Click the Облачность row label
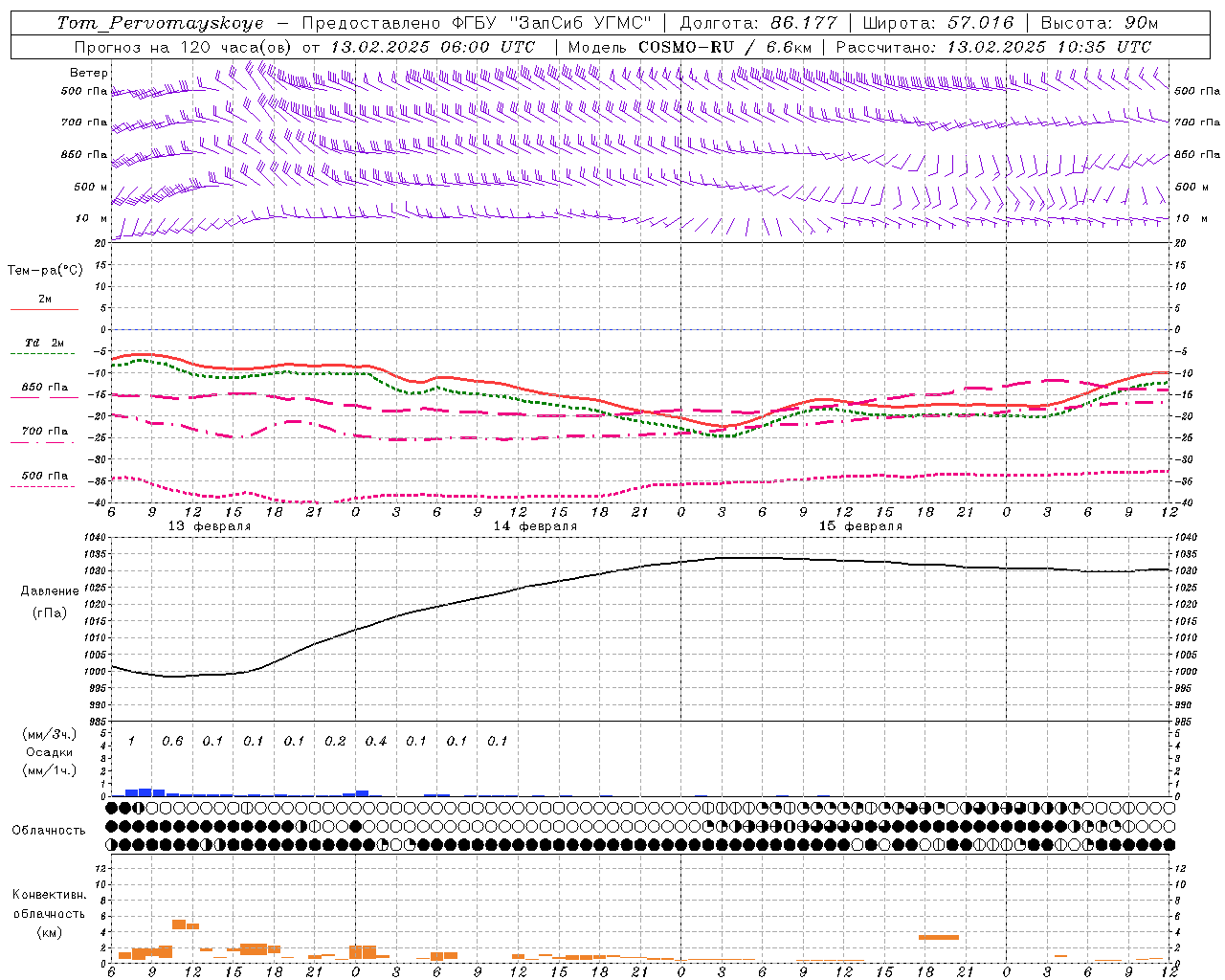This screenshot has height=980, width=1225. coord(49,831)
